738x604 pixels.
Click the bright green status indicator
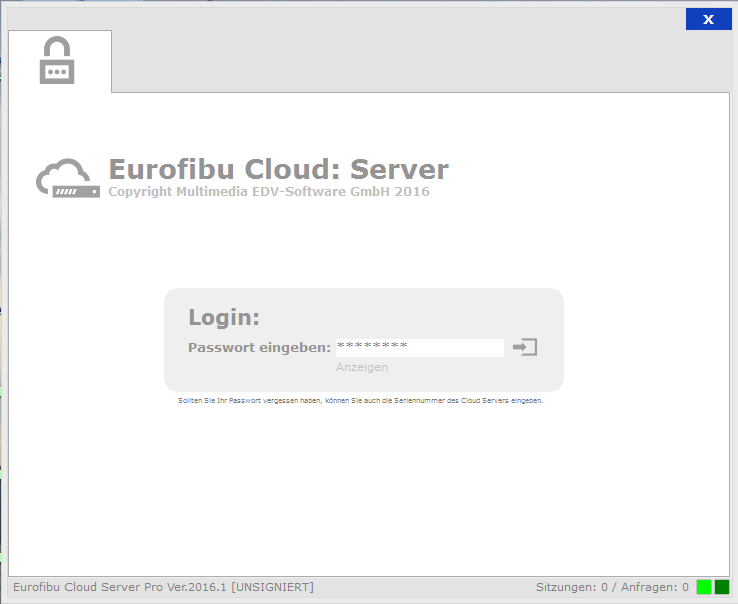point(704,587)
